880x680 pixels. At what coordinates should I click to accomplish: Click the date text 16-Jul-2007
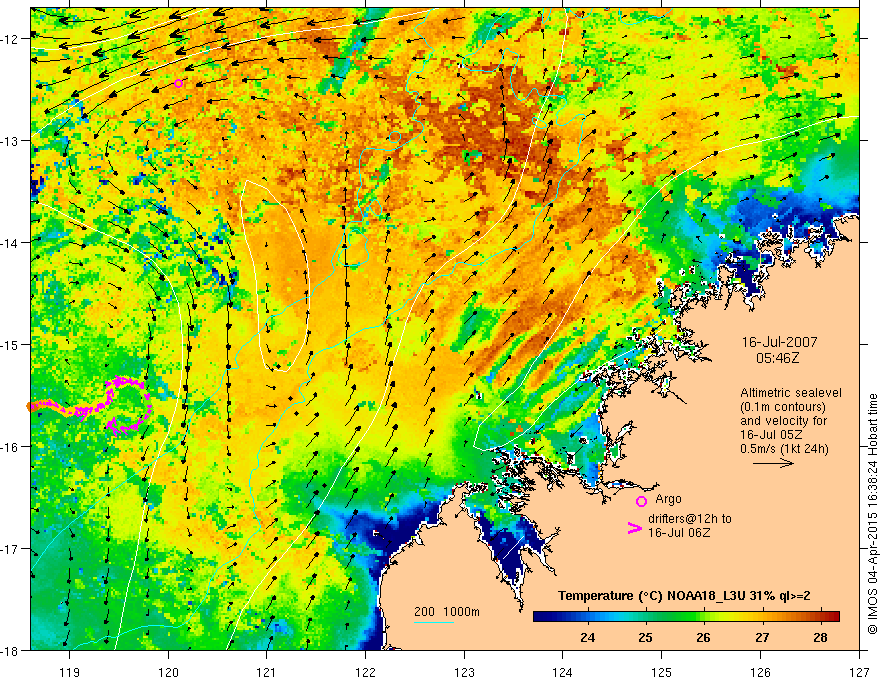pyautogui.click(x=780, y=342)
